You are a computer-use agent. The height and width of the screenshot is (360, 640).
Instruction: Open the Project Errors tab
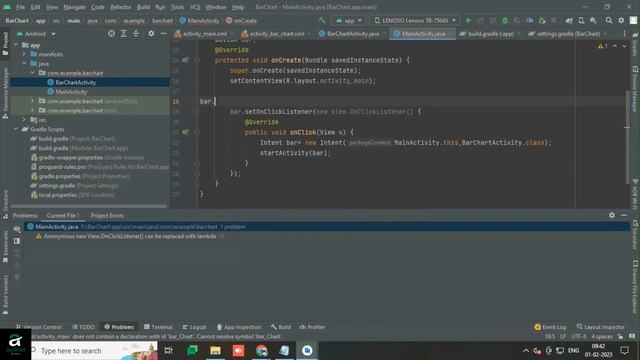(x=107, y=216)
